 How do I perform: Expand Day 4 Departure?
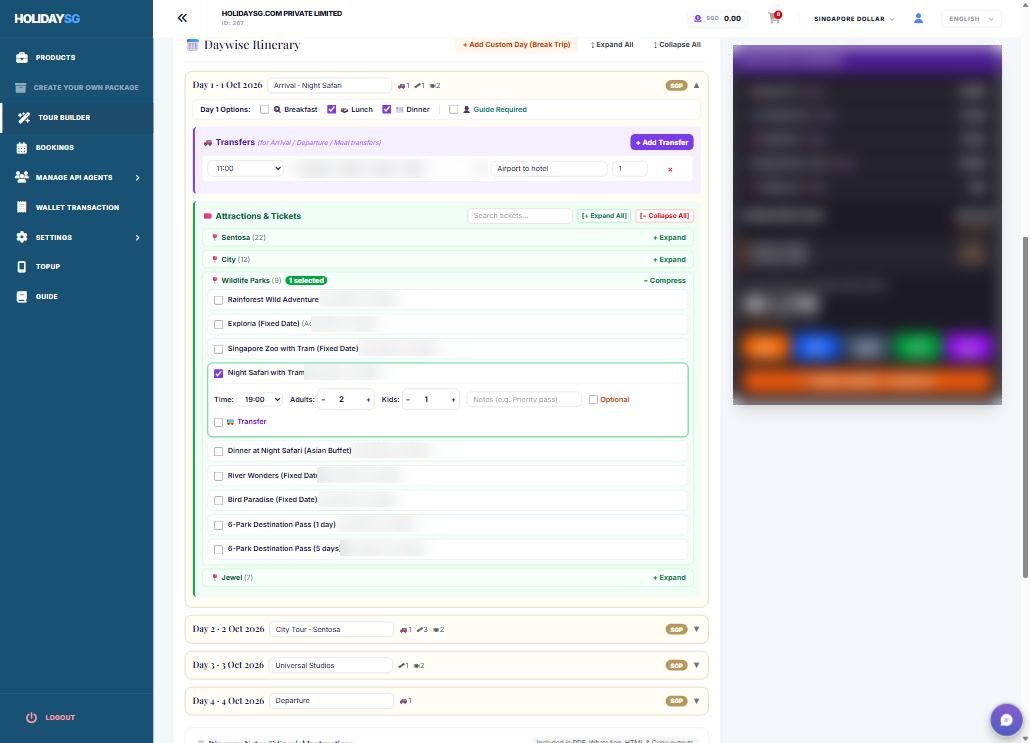click(x=696, y=701)
